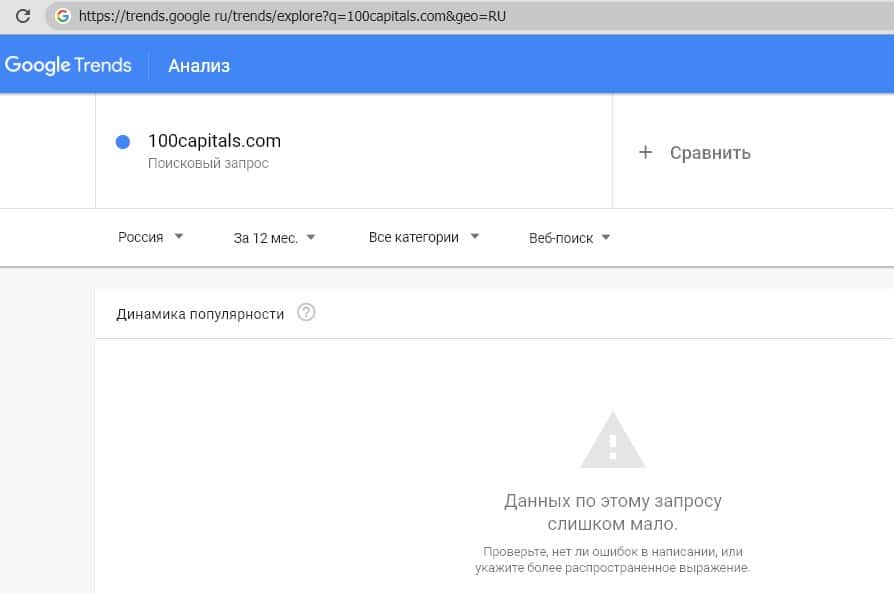Open the За 12 мес. period dropdown
The width and height of the screenshot is (894, 594).
[x=274, y=238]
